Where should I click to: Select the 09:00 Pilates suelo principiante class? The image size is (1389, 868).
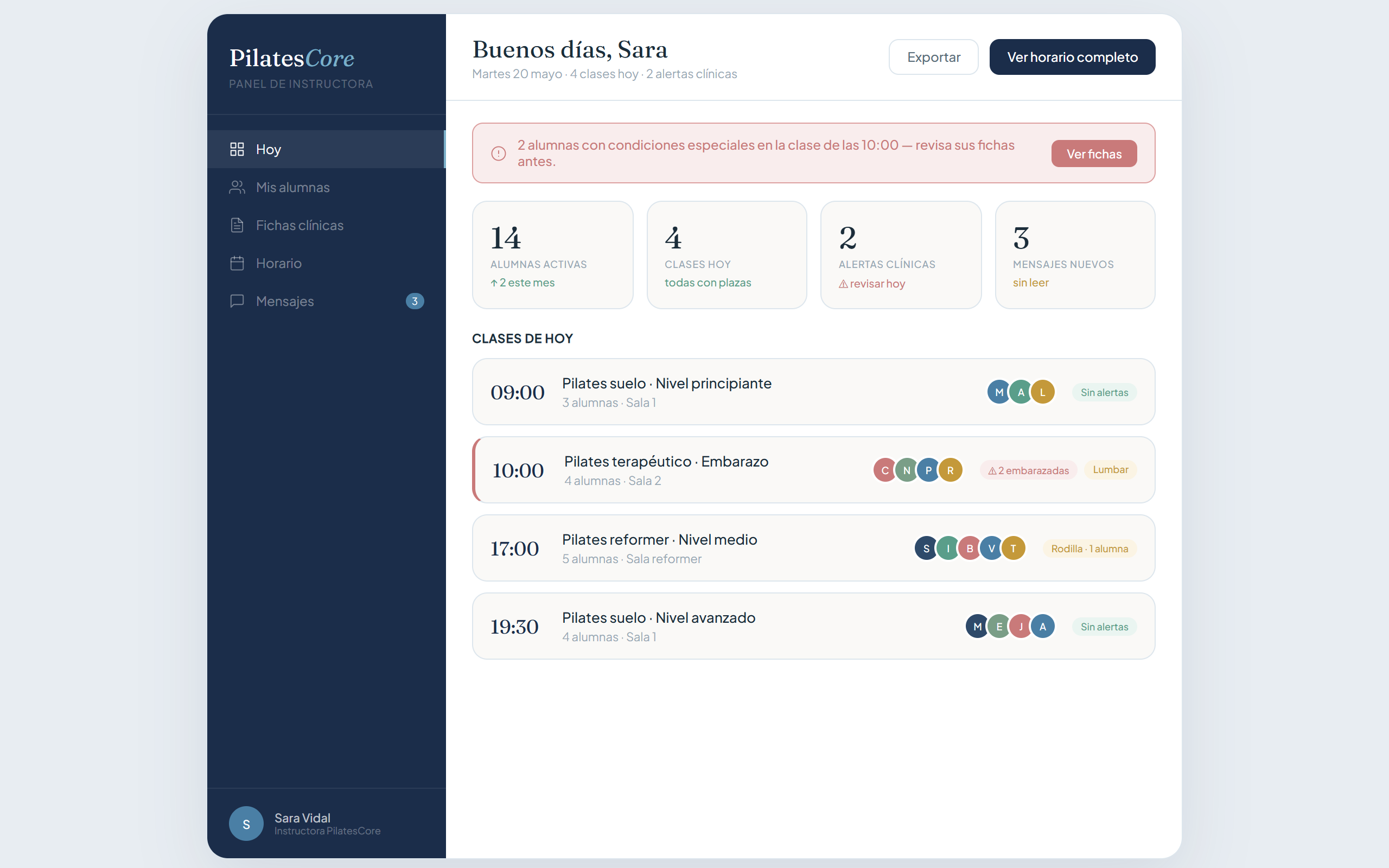[813, 392]
